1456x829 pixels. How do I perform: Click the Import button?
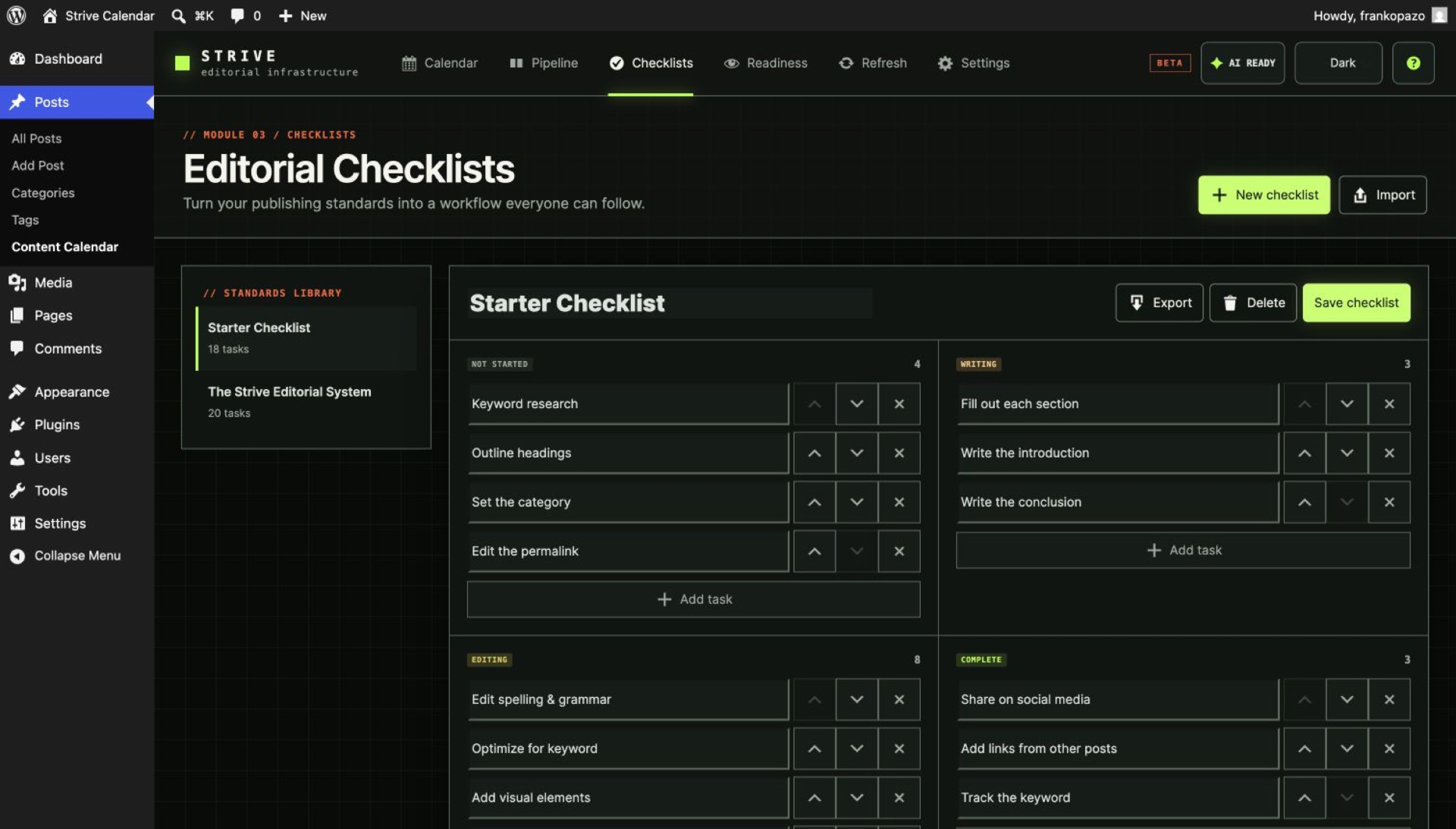(1382, 195)
